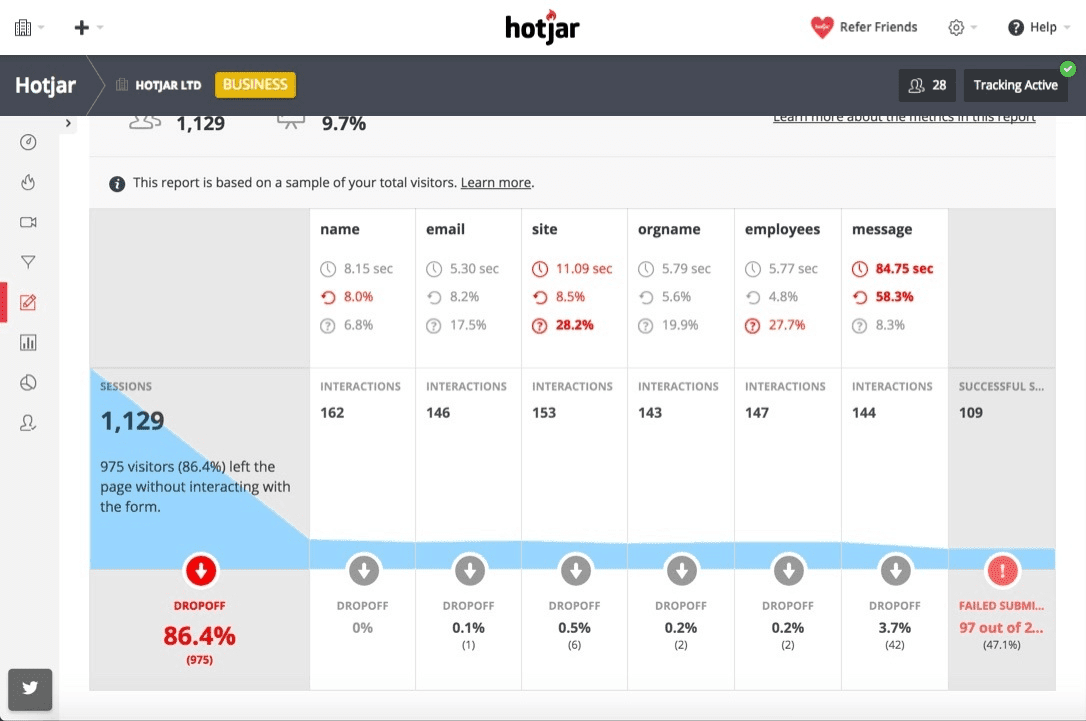
Task: Click the question icon beside 19.9%
Action: (x=646, y=326)
